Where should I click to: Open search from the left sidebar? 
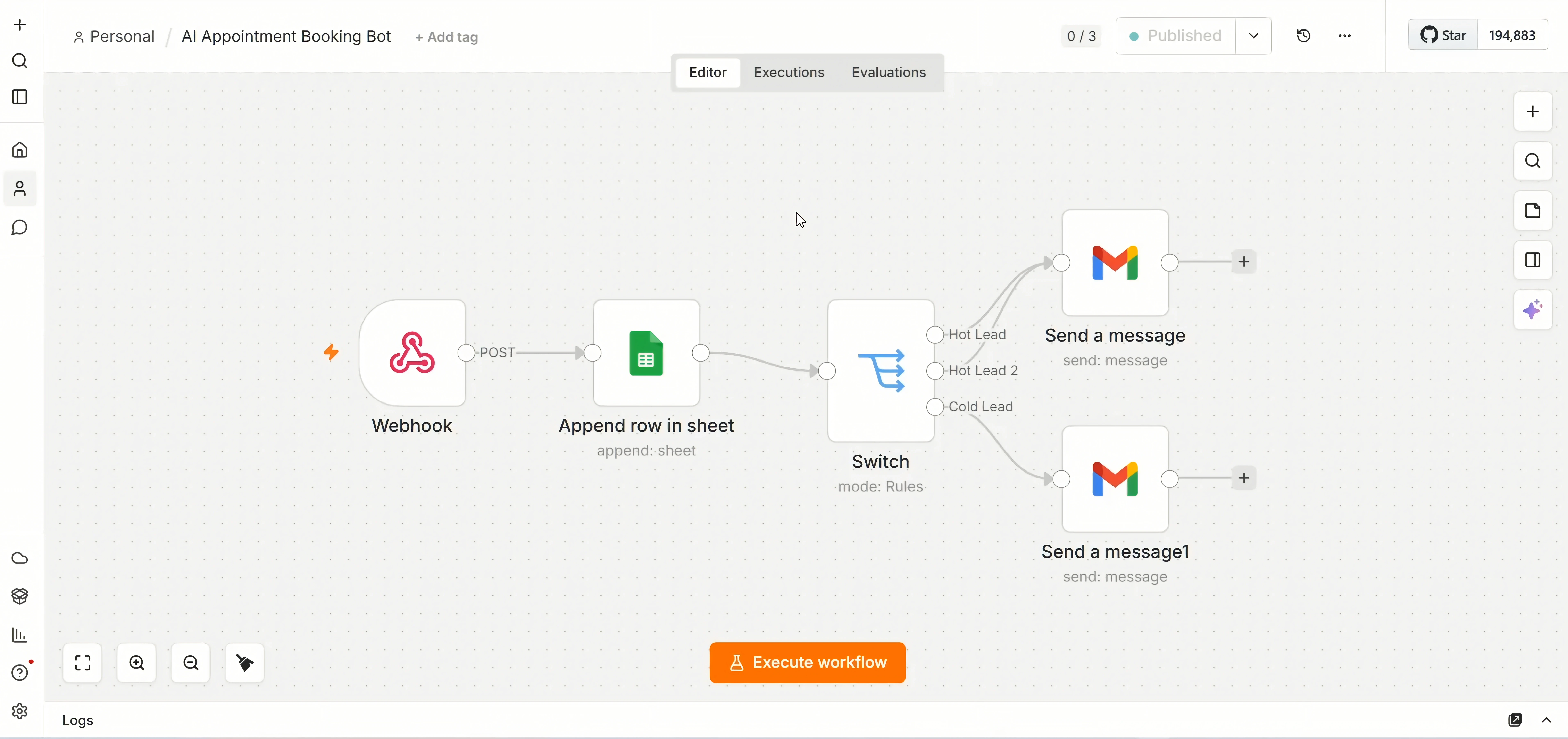pyautogui.click(x=19, y=61)
